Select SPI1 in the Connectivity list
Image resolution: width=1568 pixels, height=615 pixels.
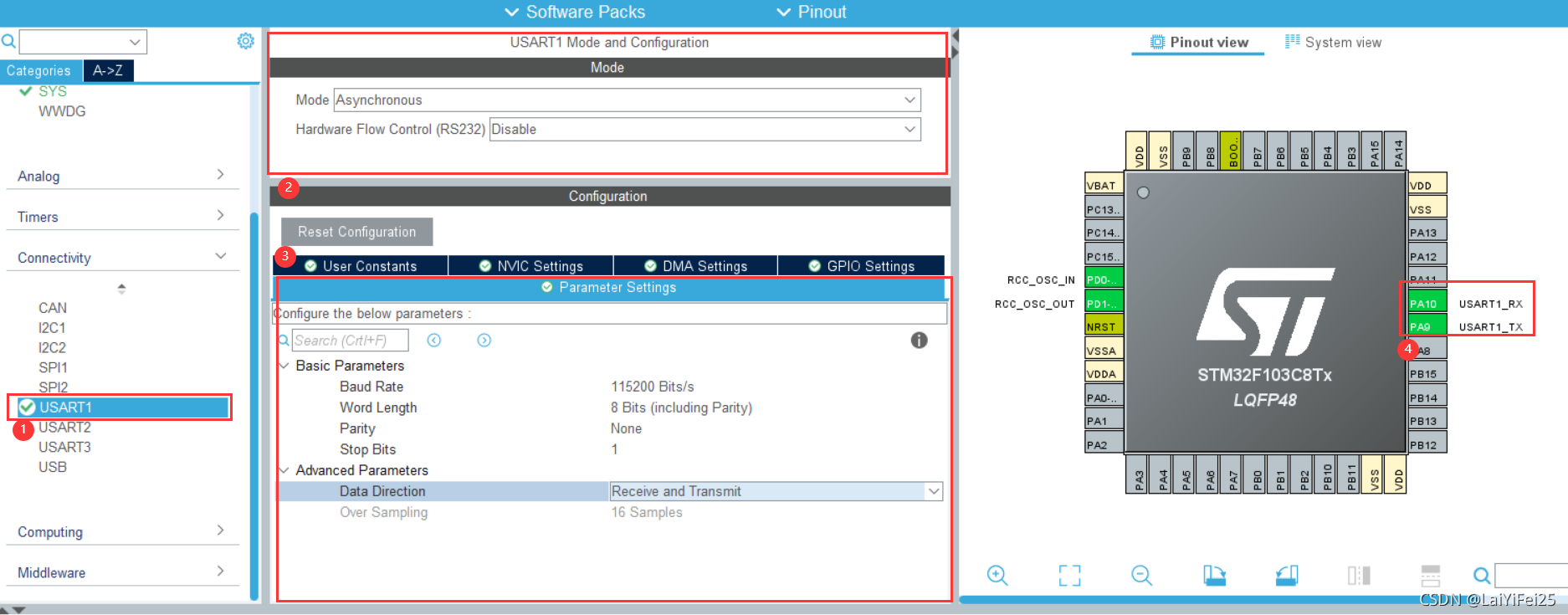pos(53,367)
